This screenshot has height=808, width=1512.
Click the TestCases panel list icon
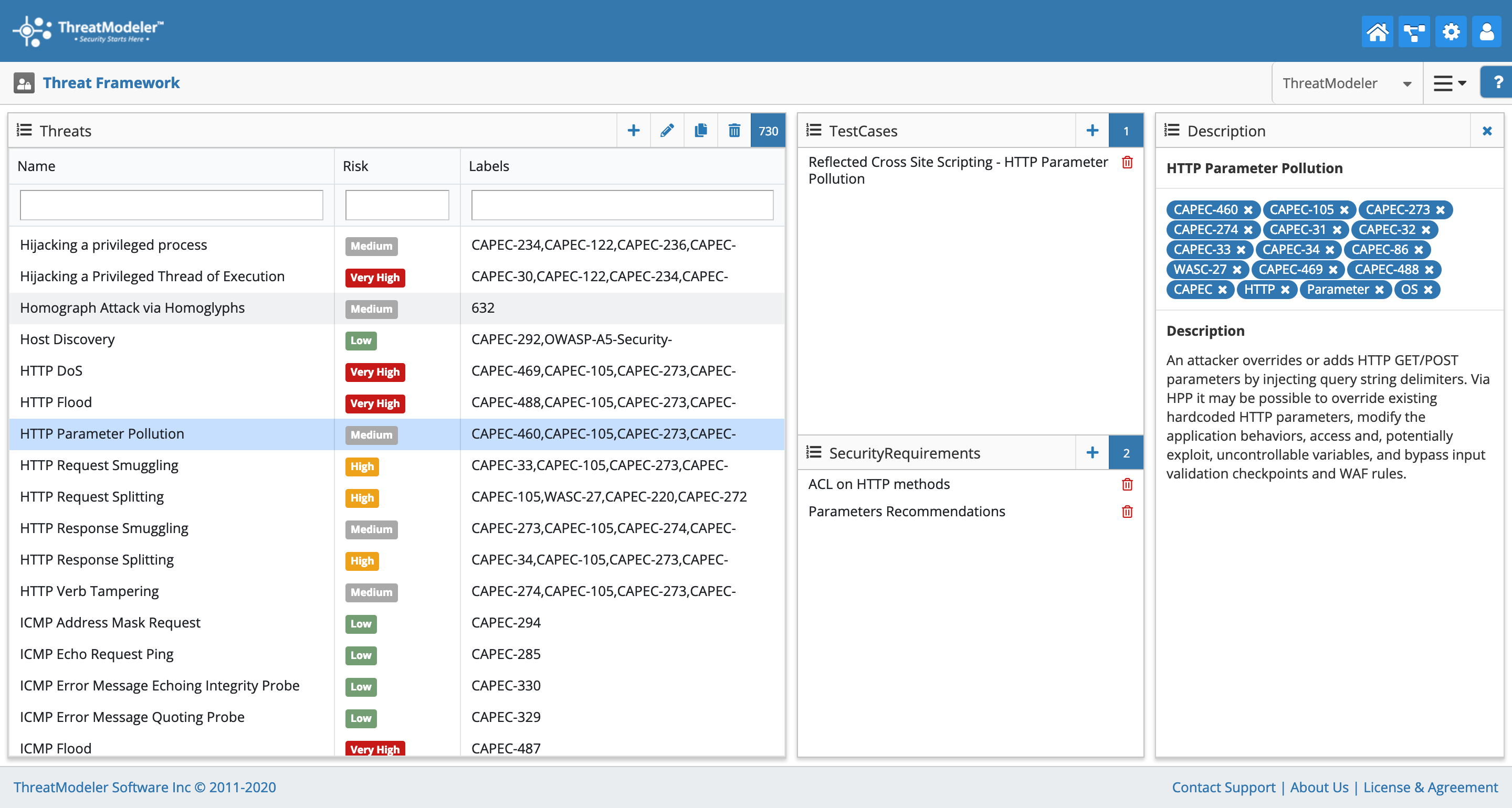point(814,130)
